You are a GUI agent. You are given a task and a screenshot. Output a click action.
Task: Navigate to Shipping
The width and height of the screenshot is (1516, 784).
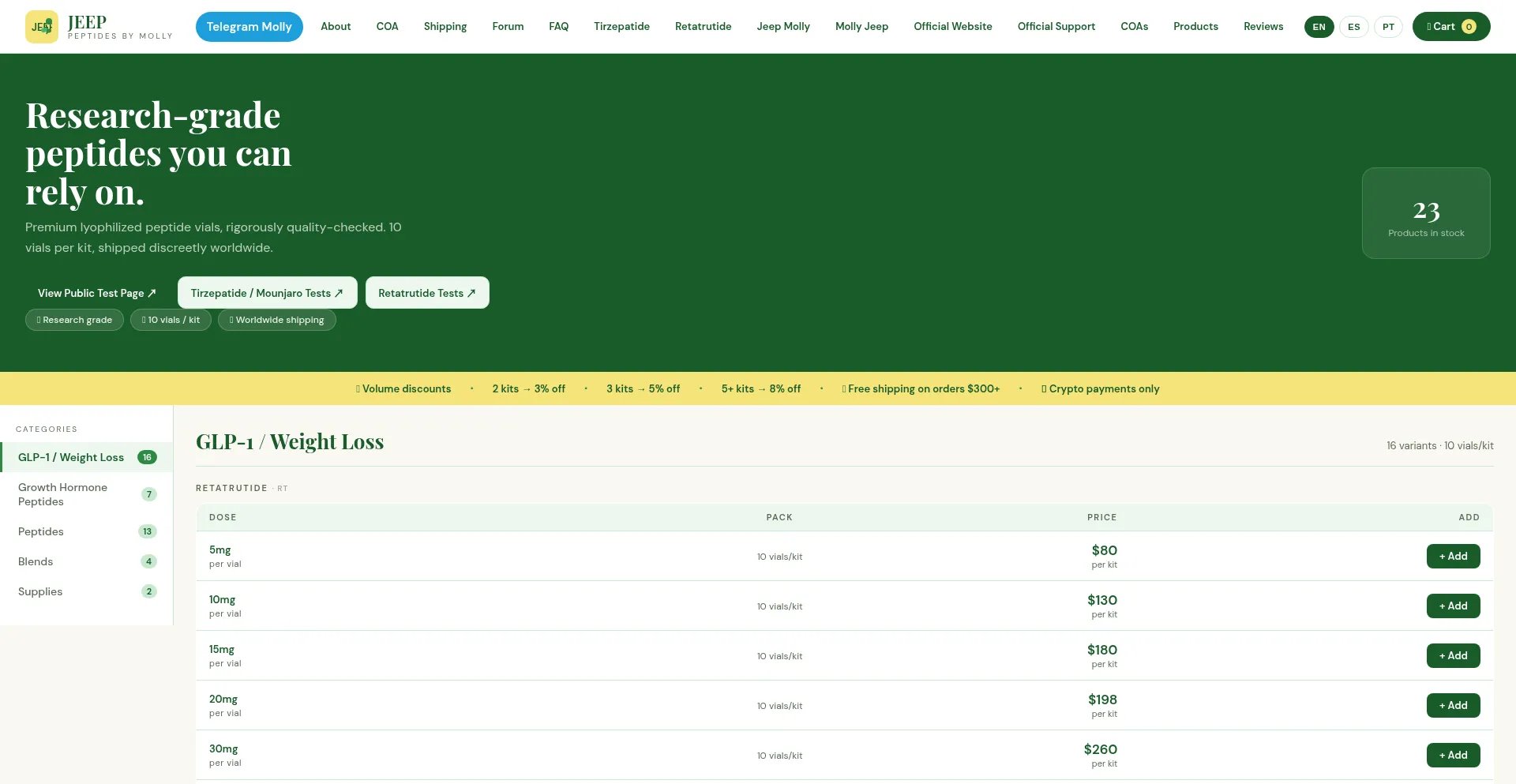pos(445,27)
